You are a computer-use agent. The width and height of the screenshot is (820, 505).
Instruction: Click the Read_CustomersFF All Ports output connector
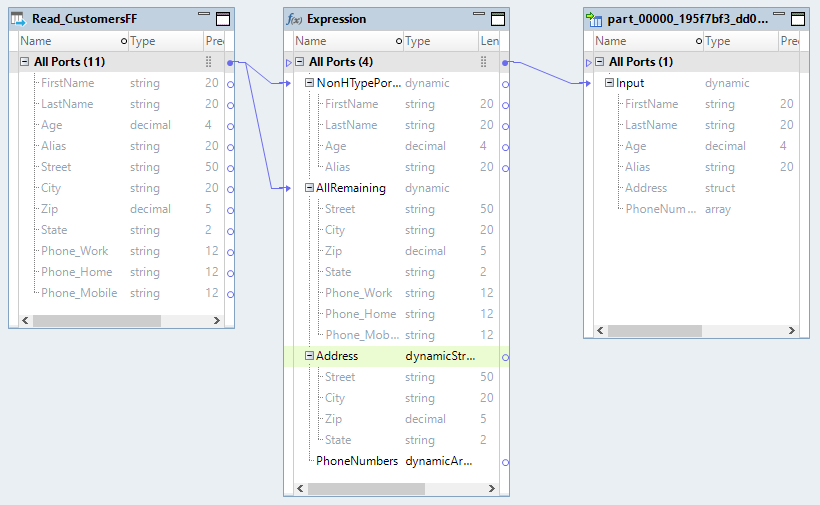pyautogui.click(x=230, y=62)
